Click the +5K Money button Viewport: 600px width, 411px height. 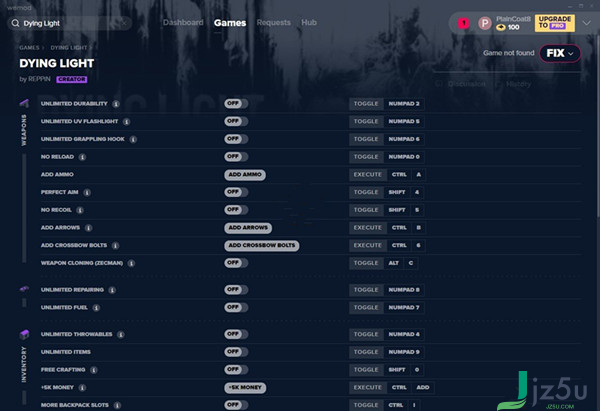245,388
